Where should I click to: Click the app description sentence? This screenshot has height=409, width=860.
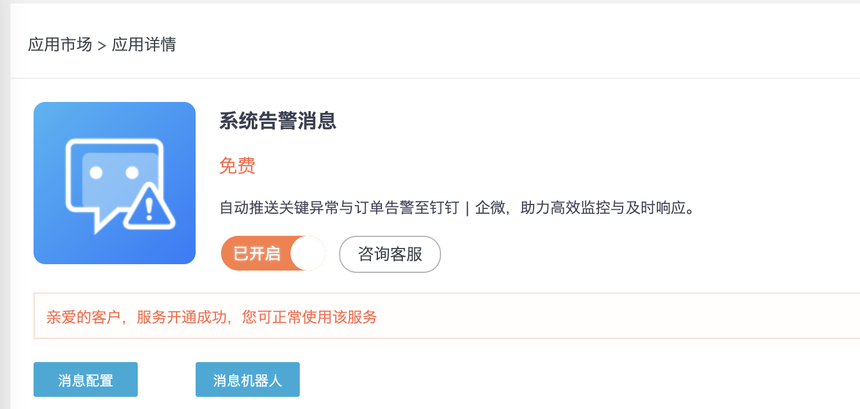point(456,208)
